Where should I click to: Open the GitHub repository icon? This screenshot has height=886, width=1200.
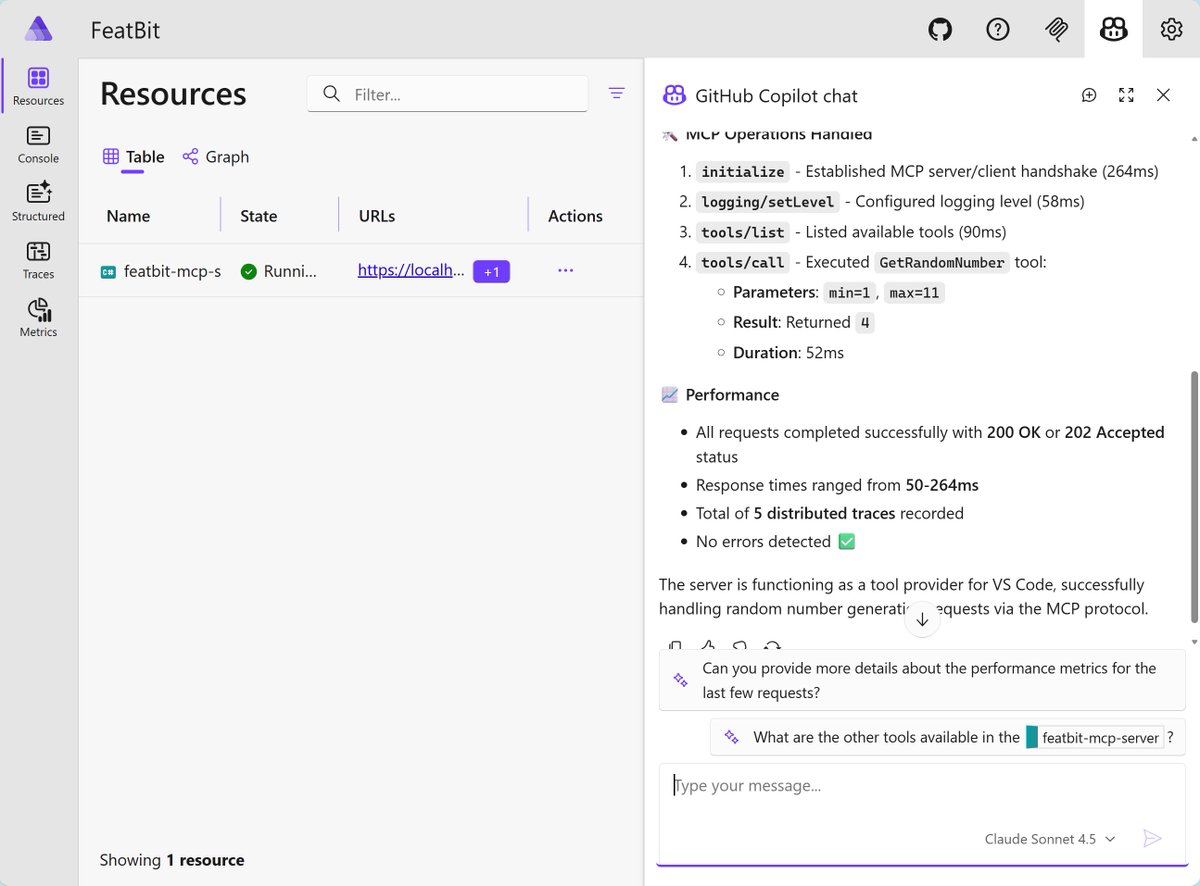pos(940,30)
